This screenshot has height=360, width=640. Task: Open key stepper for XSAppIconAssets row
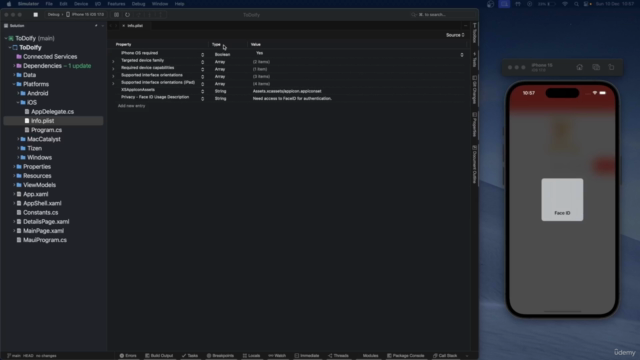202,91
